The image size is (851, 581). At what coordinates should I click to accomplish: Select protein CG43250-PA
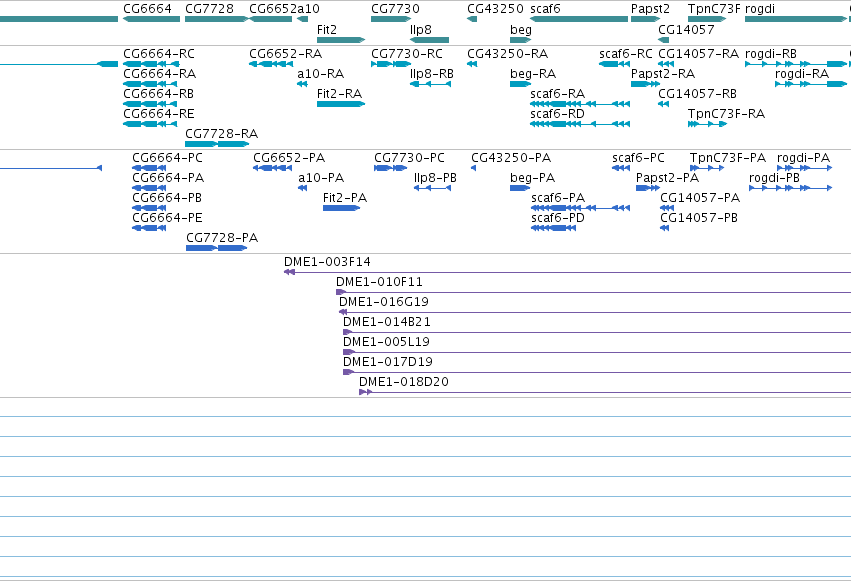coord(474,168)
